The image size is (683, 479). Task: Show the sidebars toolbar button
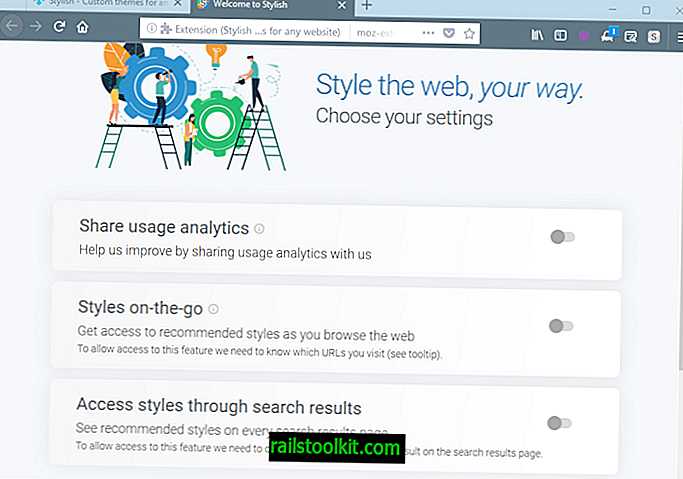click(560, 35)
